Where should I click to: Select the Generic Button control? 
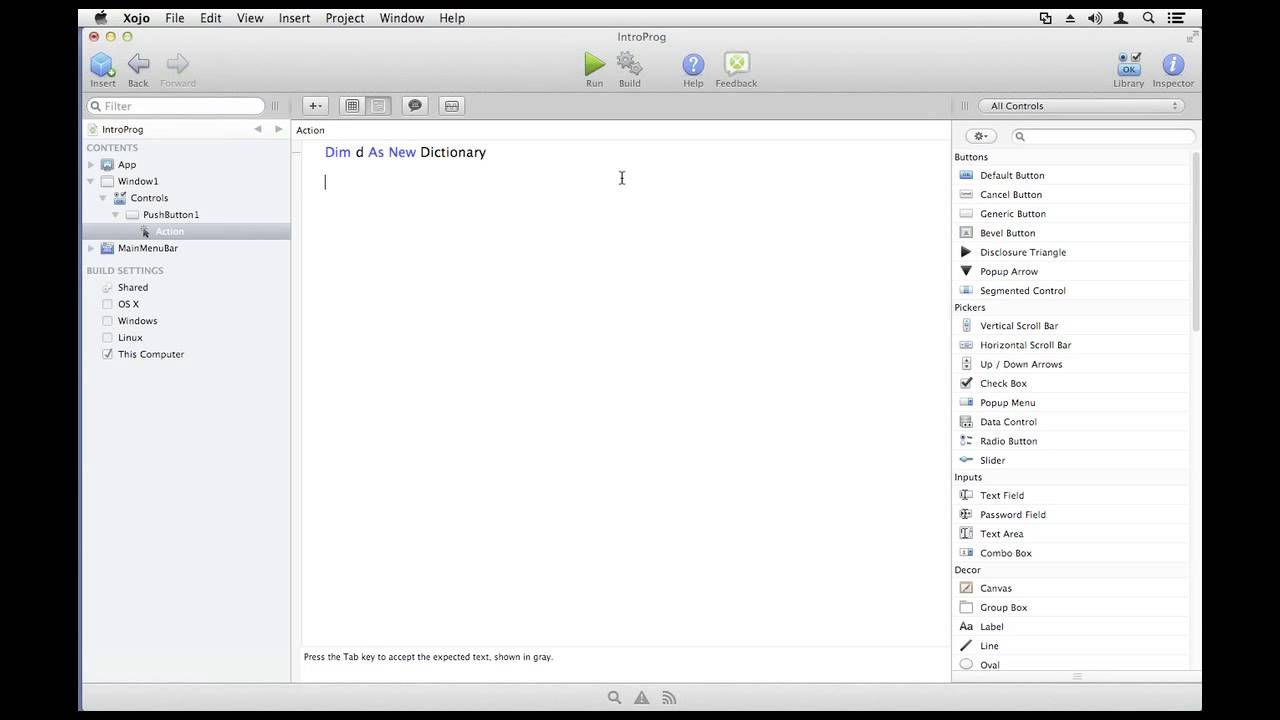click(1012, 214)
